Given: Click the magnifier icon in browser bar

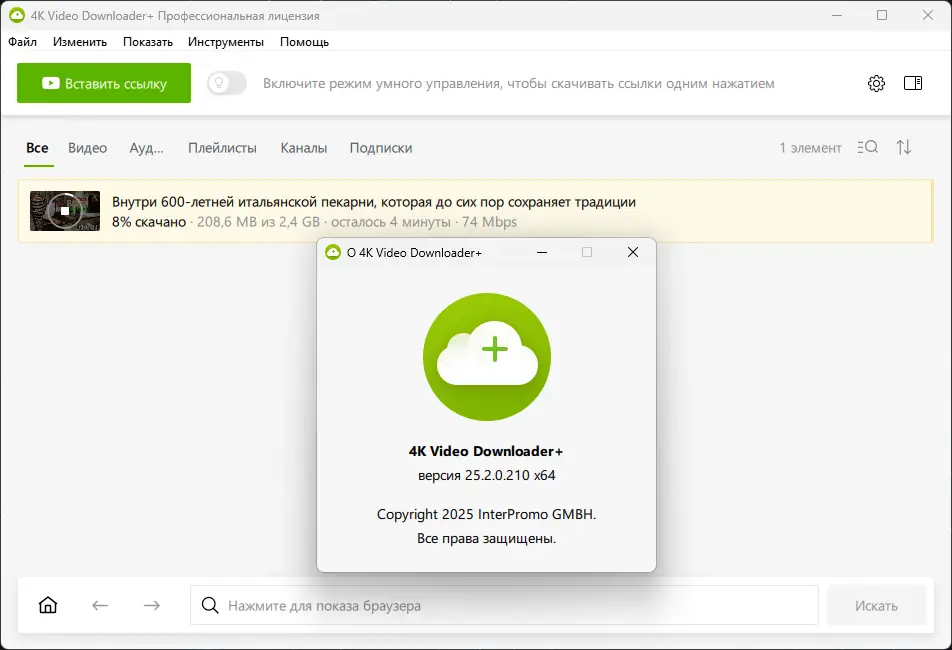Looking at the screenshot, I should (210, 605).
